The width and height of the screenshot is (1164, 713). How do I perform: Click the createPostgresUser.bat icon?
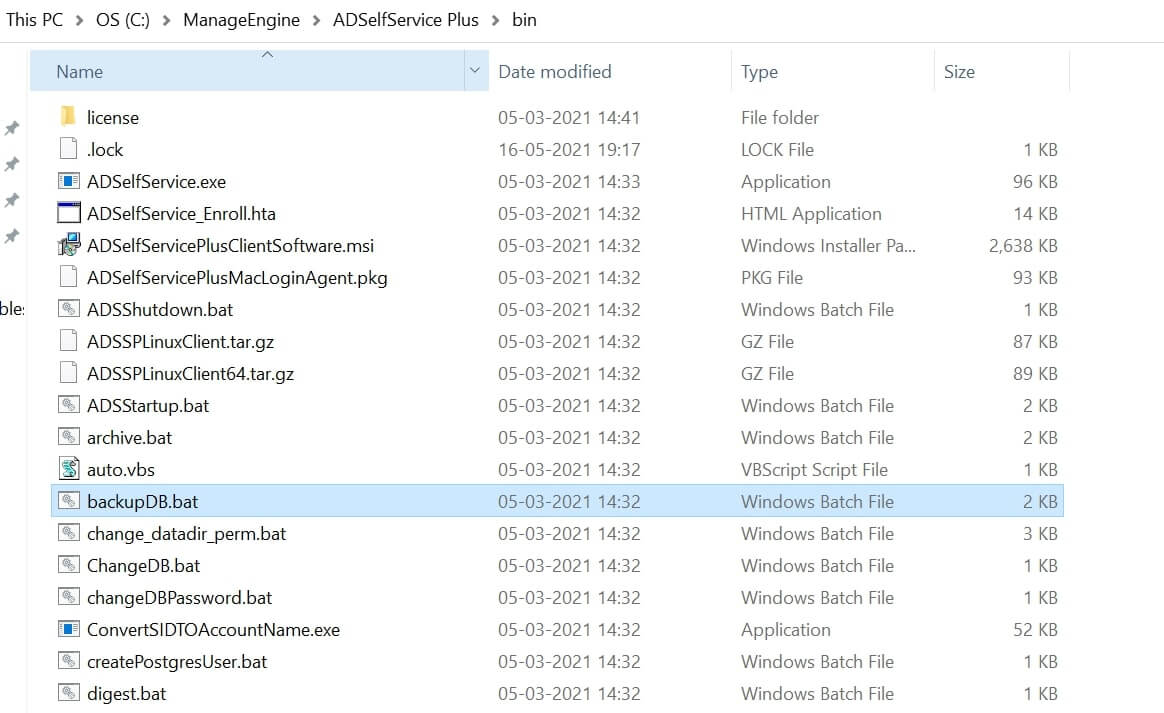(70, 661)
